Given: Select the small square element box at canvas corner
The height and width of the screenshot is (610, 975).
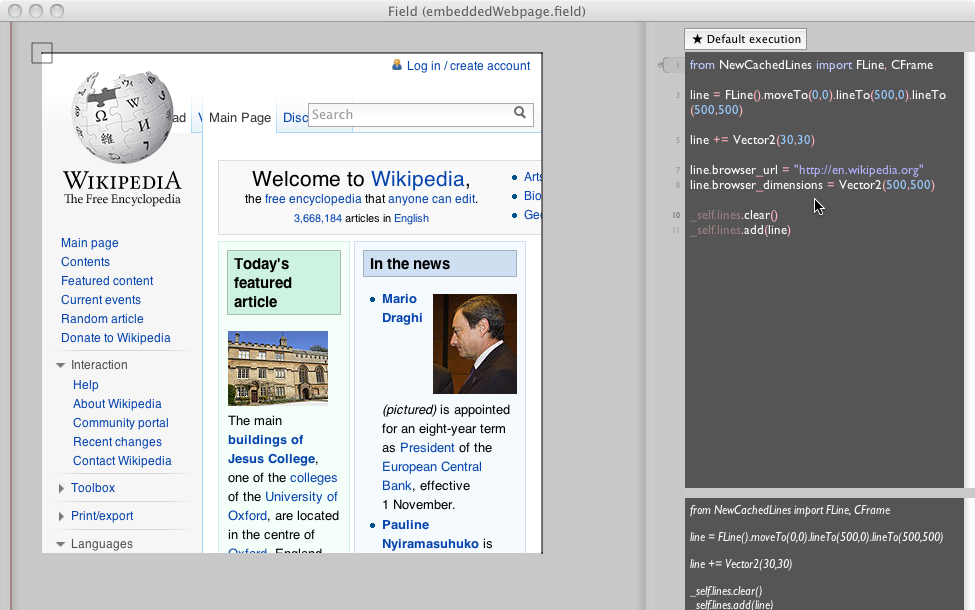Looking at the screenshot, I should [41, 53].
